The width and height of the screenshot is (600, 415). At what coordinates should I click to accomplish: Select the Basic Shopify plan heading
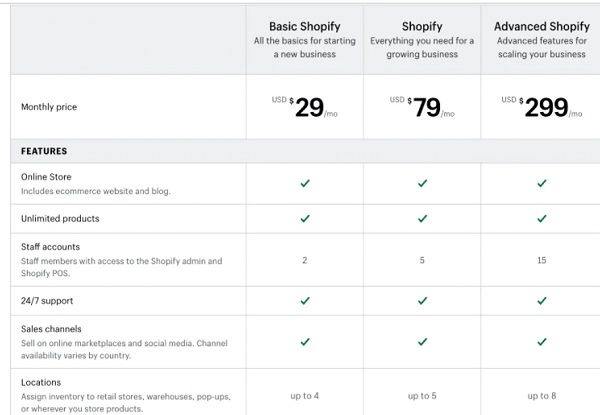coord(305,26)
